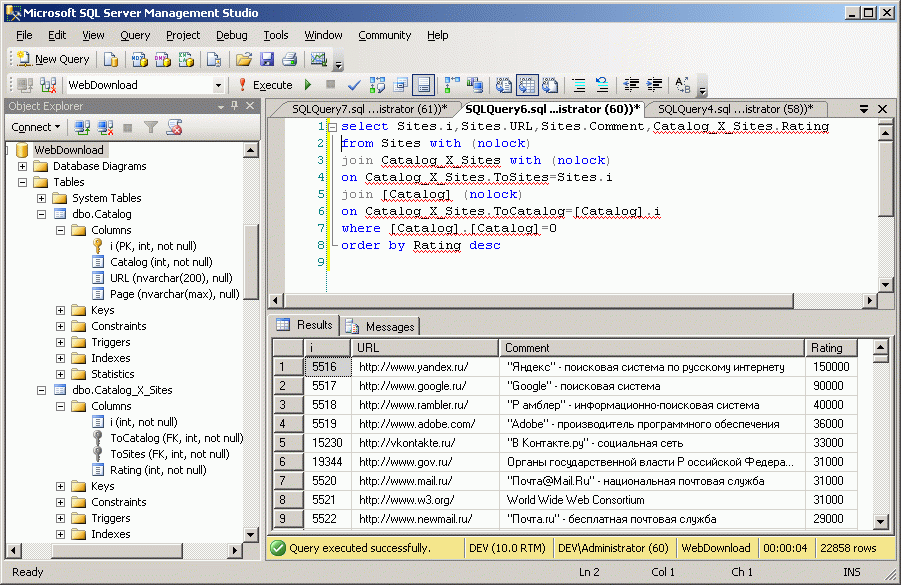
Task: Select ToCatalog (FK, int, not null) column
Action: 176,438
